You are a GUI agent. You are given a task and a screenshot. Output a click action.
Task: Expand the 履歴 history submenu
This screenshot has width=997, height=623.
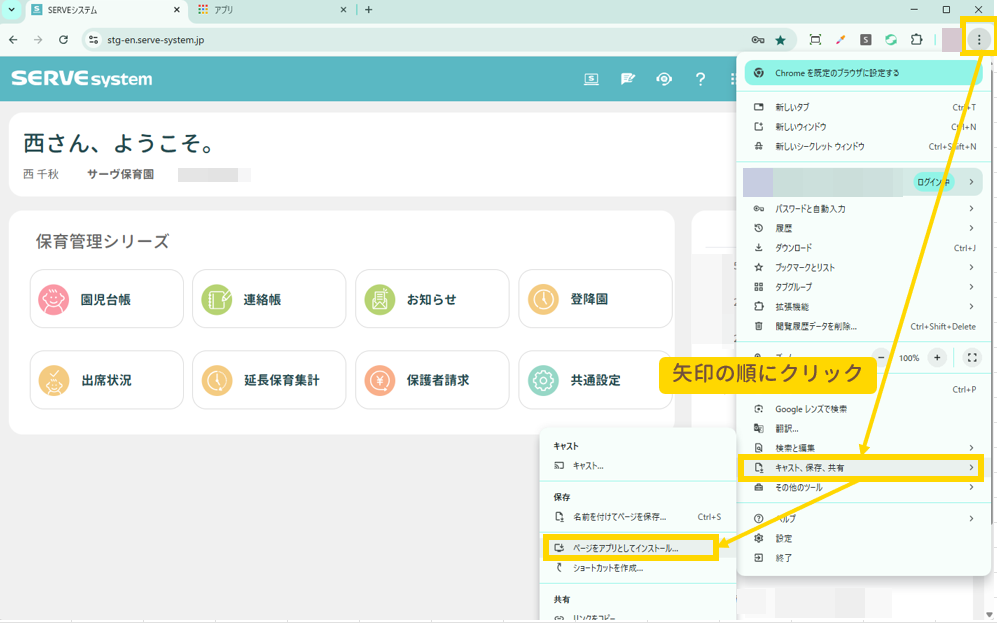[x=860, y=228]
